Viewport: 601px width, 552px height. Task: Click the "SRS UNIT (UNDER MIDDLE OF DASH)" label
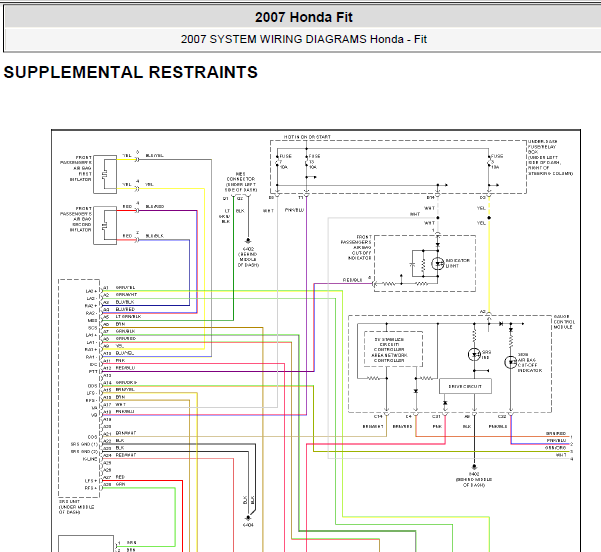click(x=76, y=507)
